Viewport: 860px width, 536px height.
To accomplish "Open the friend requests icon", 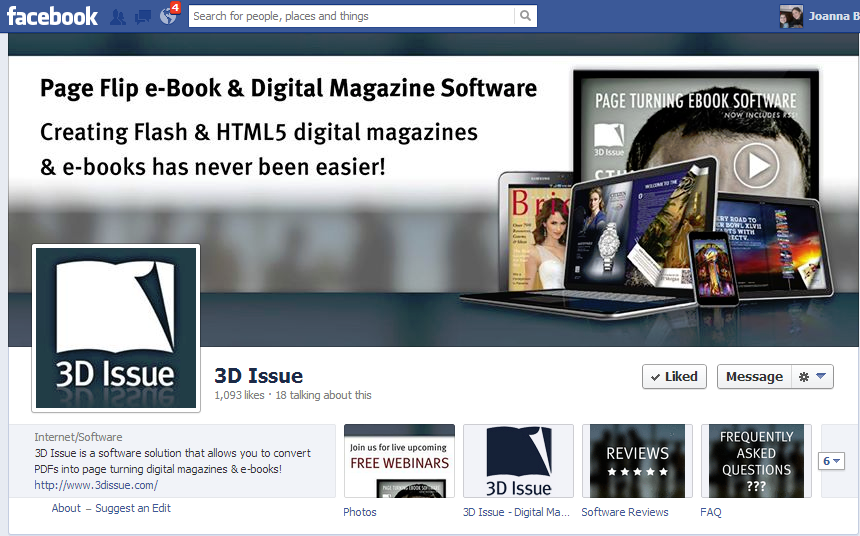I will 117,17.
